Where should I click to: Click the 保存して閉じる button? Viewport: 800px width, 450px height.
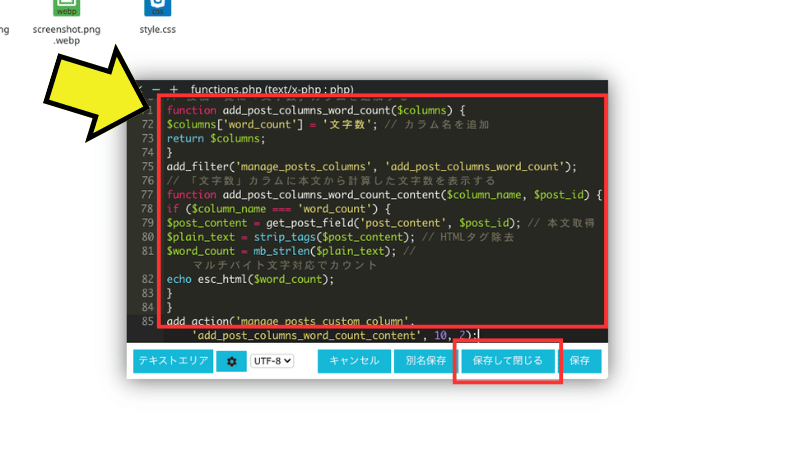tap(507, 361)
